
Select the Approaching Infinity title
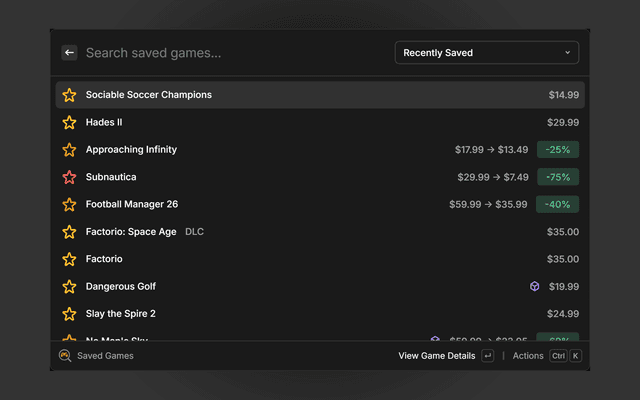(x=131, y=150)
